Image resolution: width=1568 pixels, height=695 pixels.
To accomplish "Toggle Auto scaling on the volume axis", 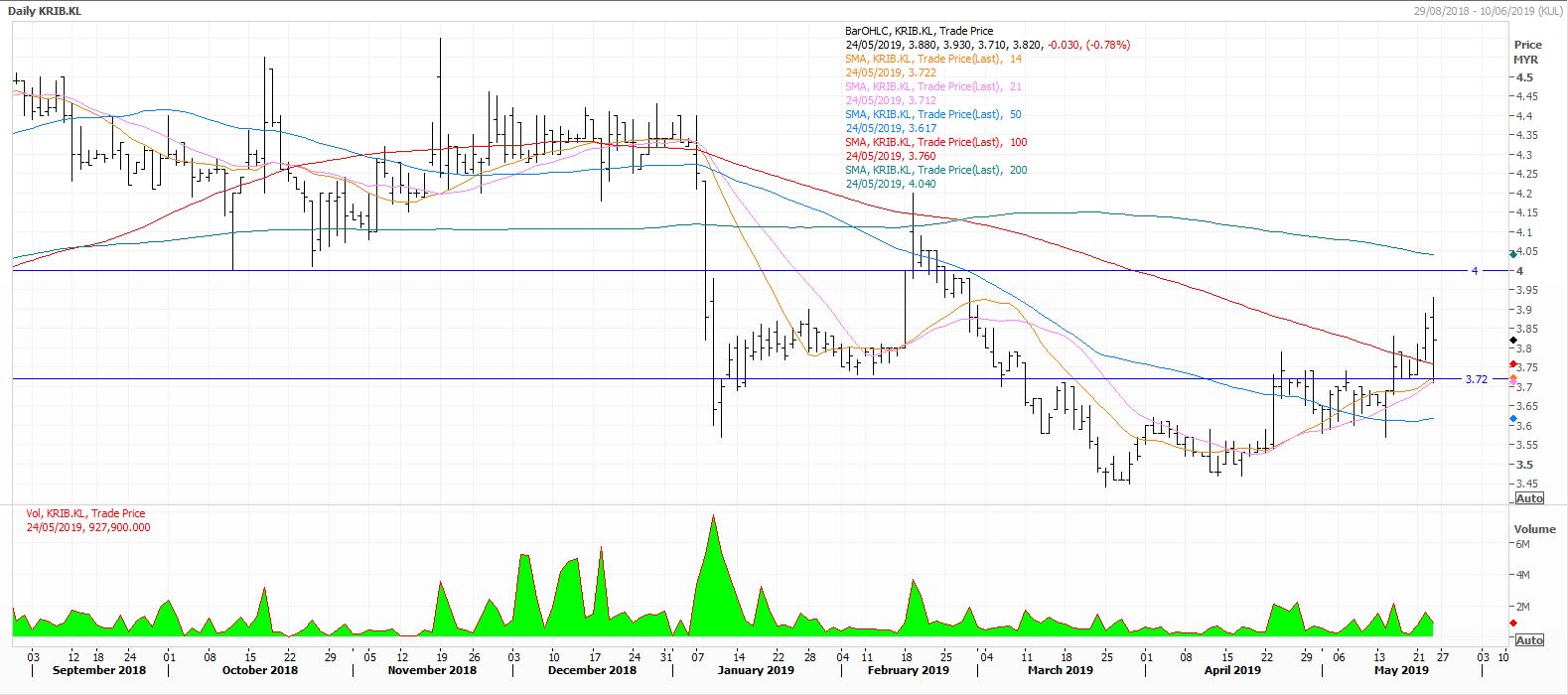I will (1529, 640).
